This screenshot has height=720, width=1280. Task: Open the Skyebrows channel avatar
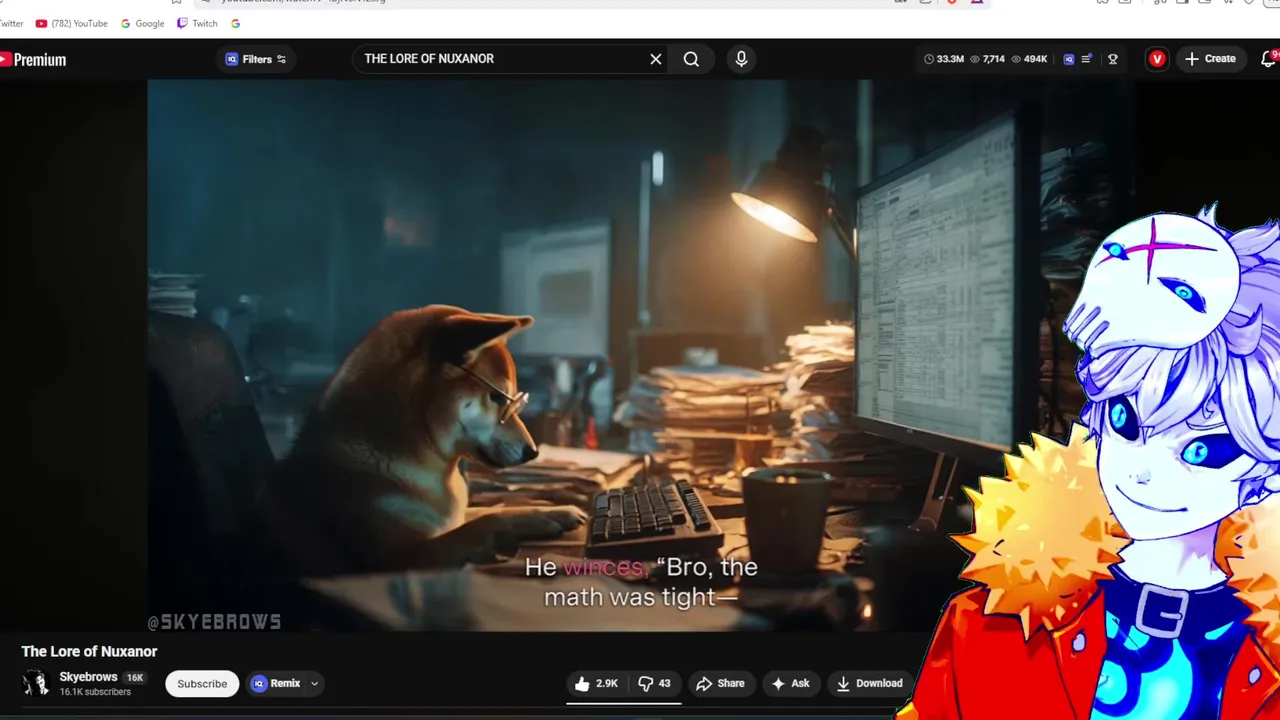36,683
